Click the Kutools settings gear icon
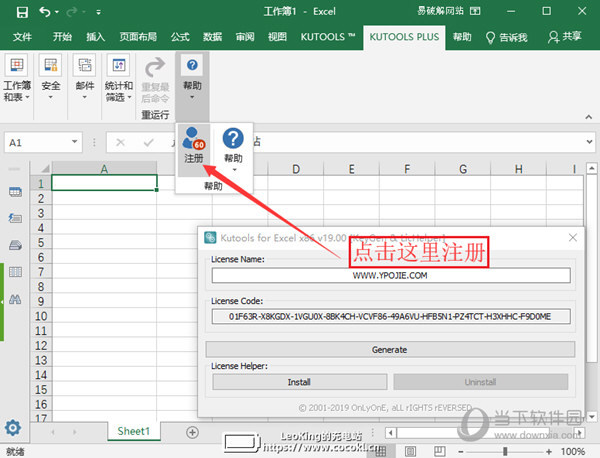The image size is (600, 458). (x=14, y=427)
